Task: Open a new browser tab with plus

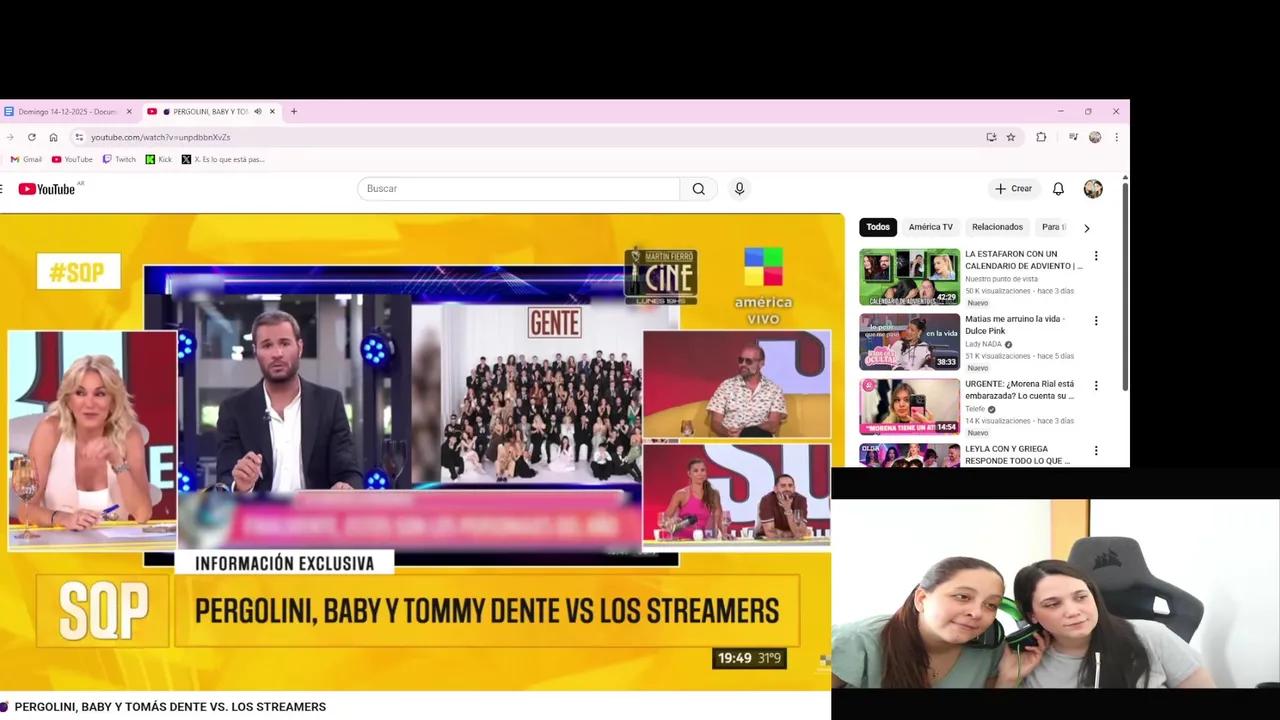Action: (294, 111)
